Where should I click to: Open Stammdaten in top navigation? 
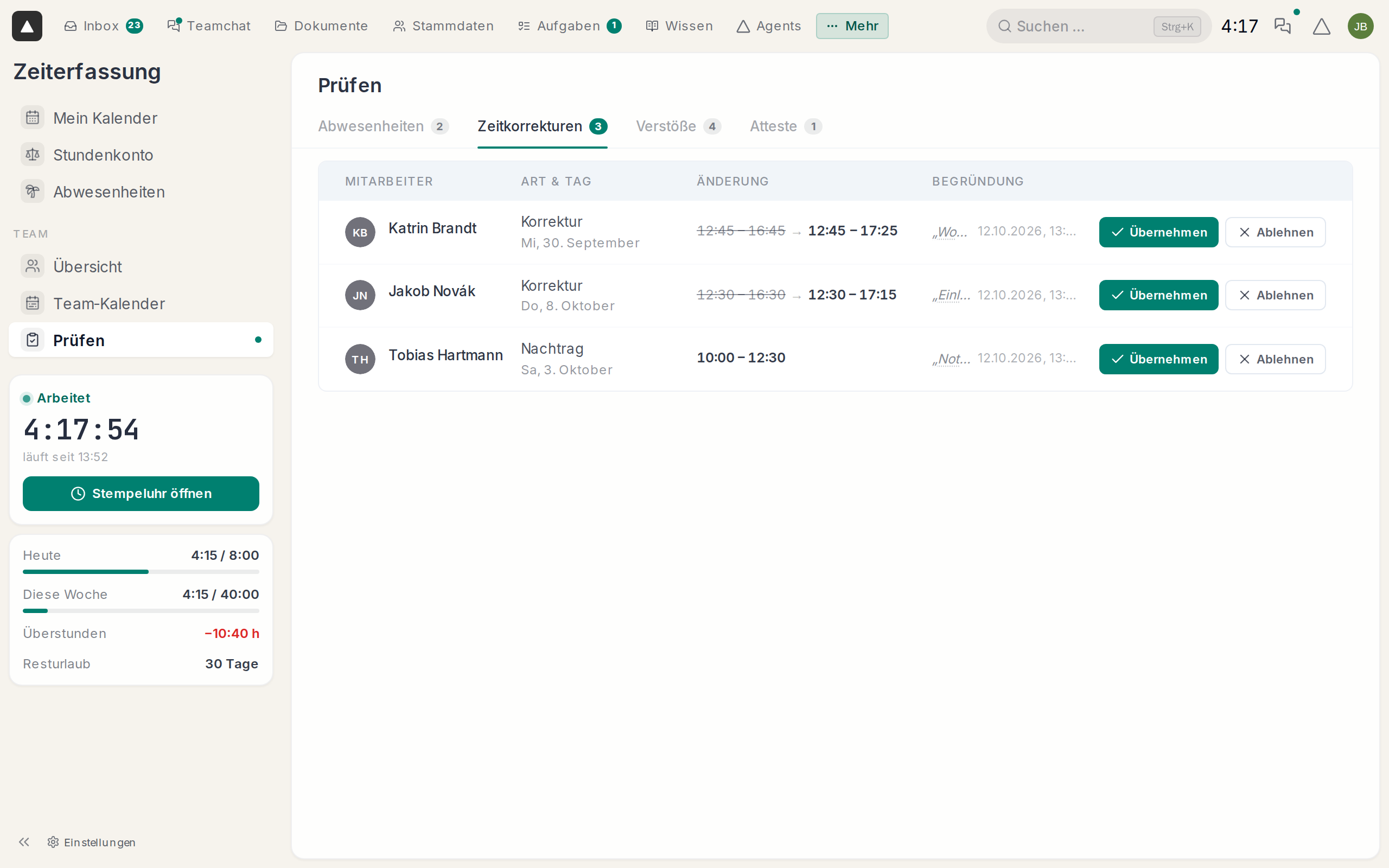(x=443, y=26)
